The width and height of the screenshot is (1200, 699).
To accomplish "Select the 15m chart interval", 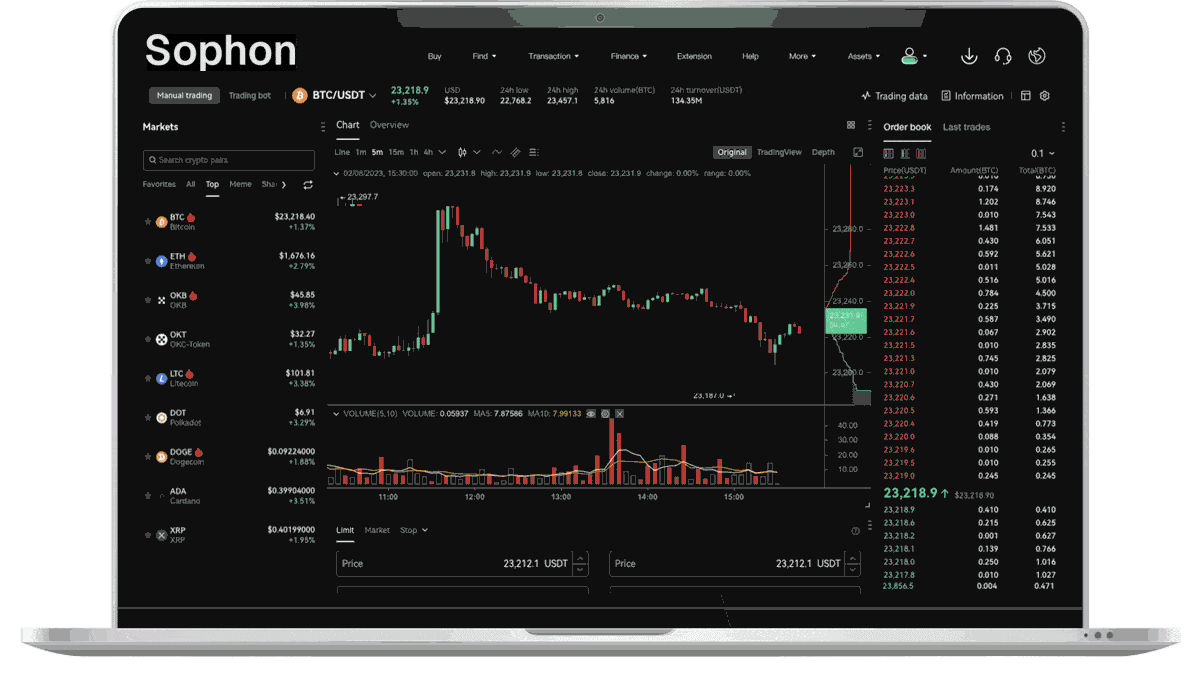I will point(396,152).
